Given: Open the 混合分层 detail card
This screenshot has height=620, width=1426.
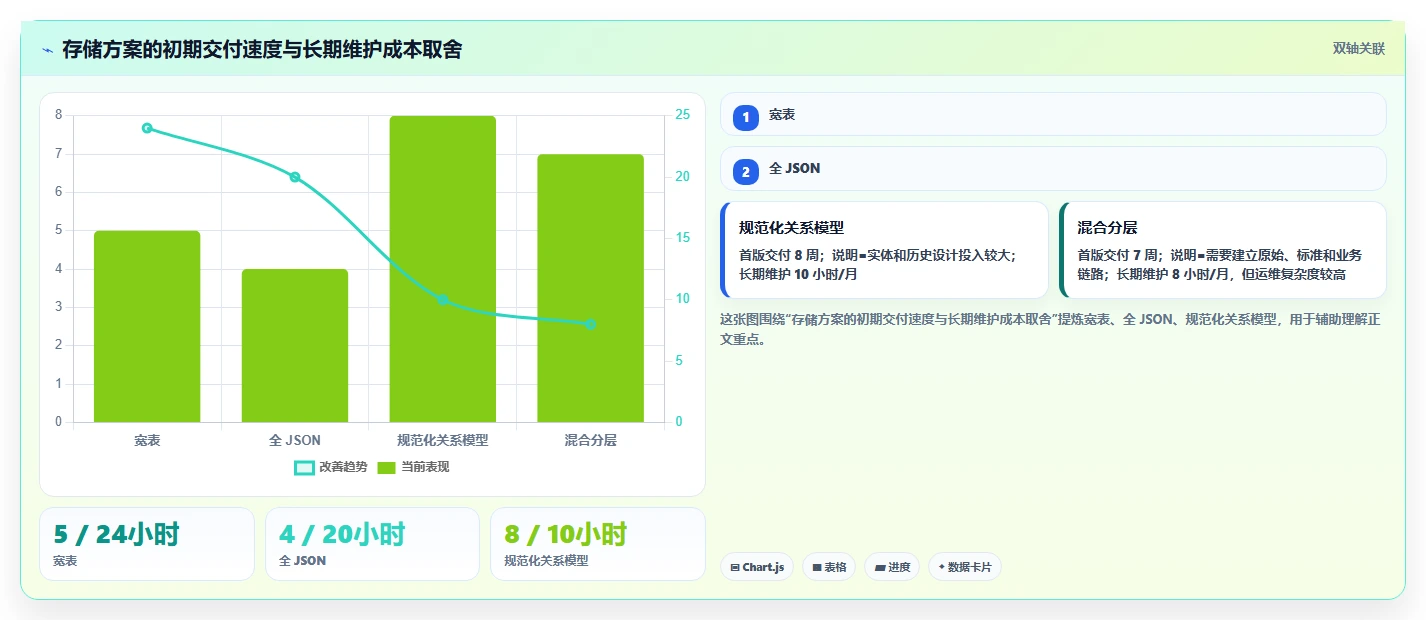Looking at the screenshot, I should [x=1223, y=250].
